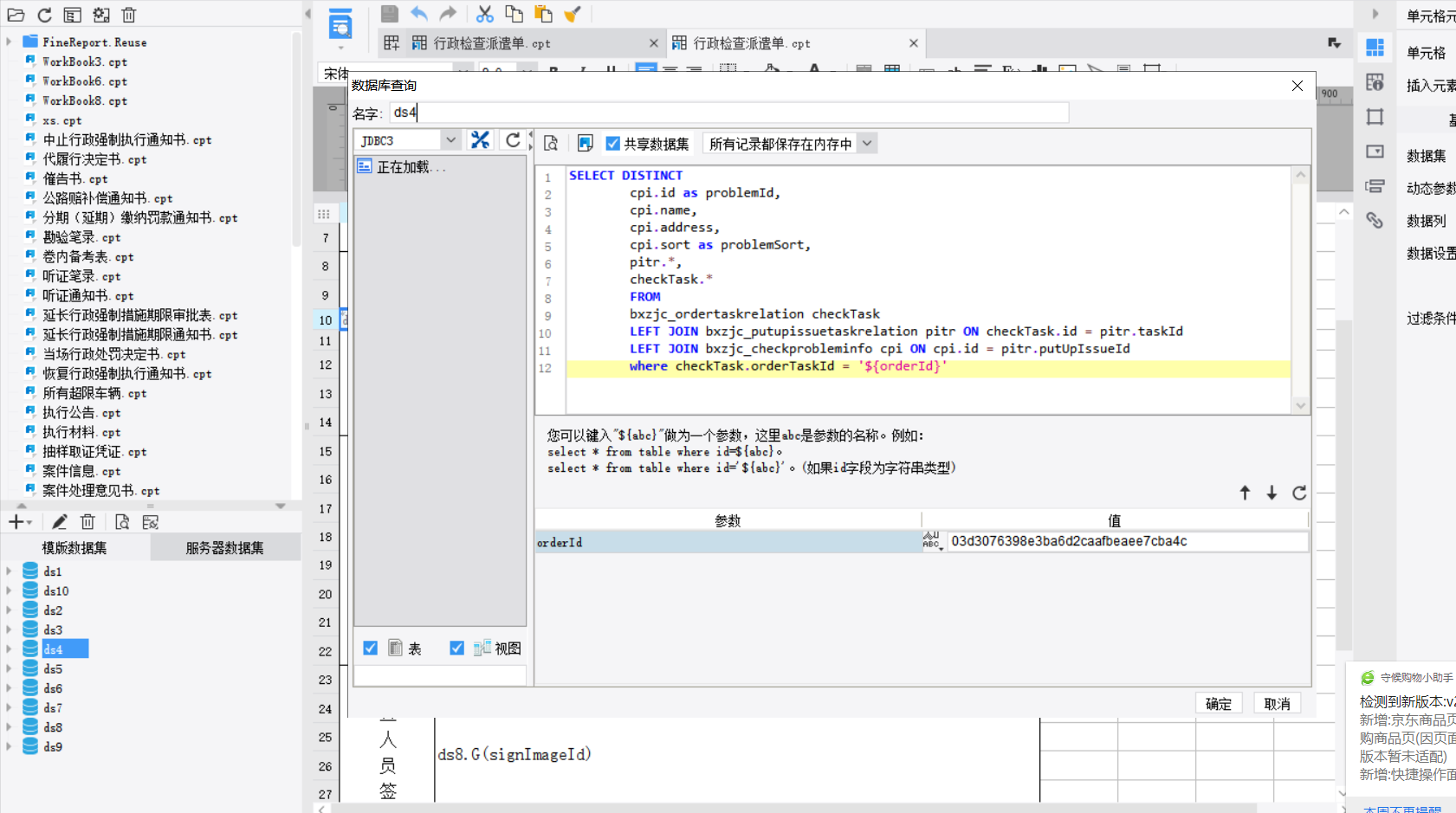The width and height of the screenshot is (1456, 813).
Task: Edit dataset with the pencil icon
Action: point(59,522)
